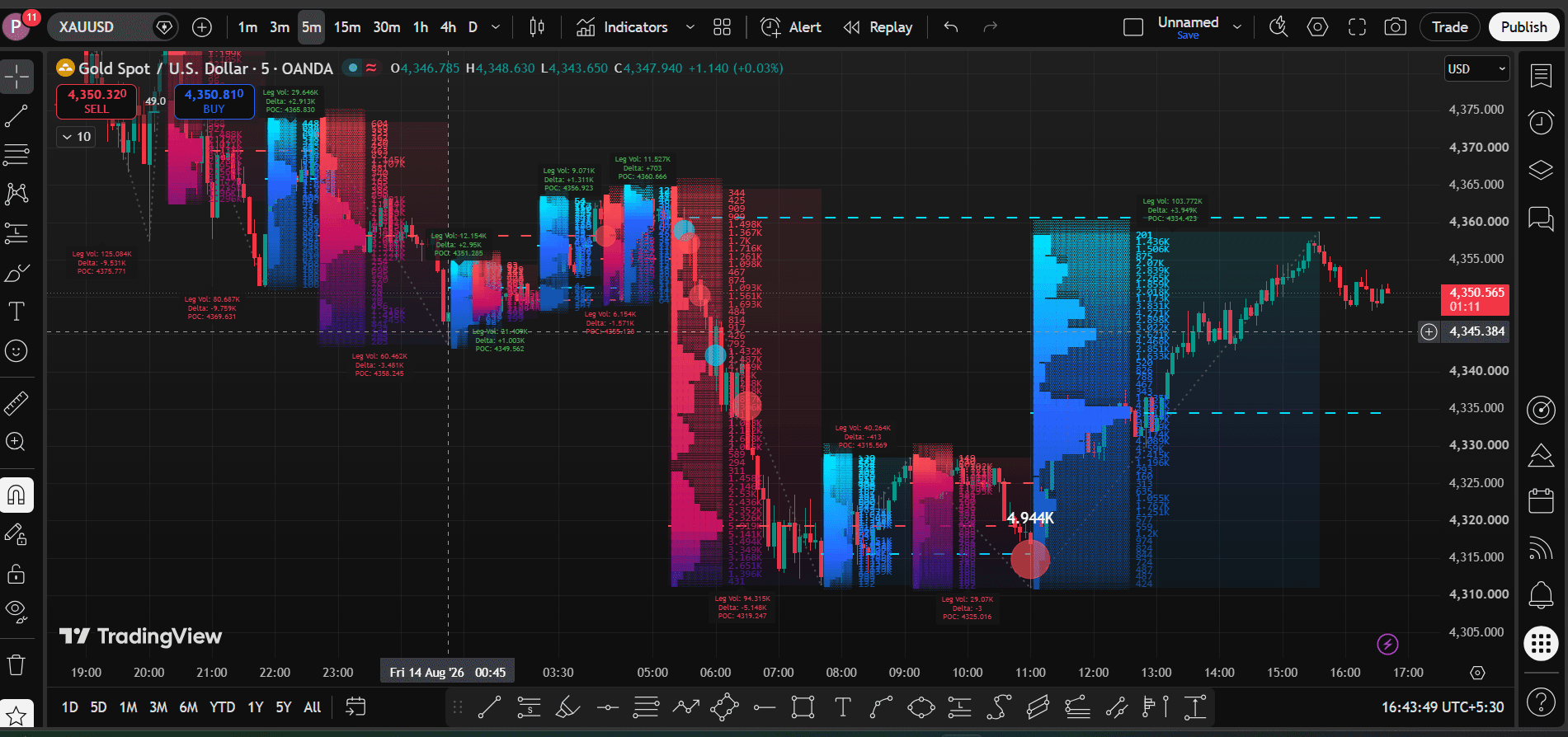
Task: Open the USD currency dropdown
Action: tap(1476, 69)
